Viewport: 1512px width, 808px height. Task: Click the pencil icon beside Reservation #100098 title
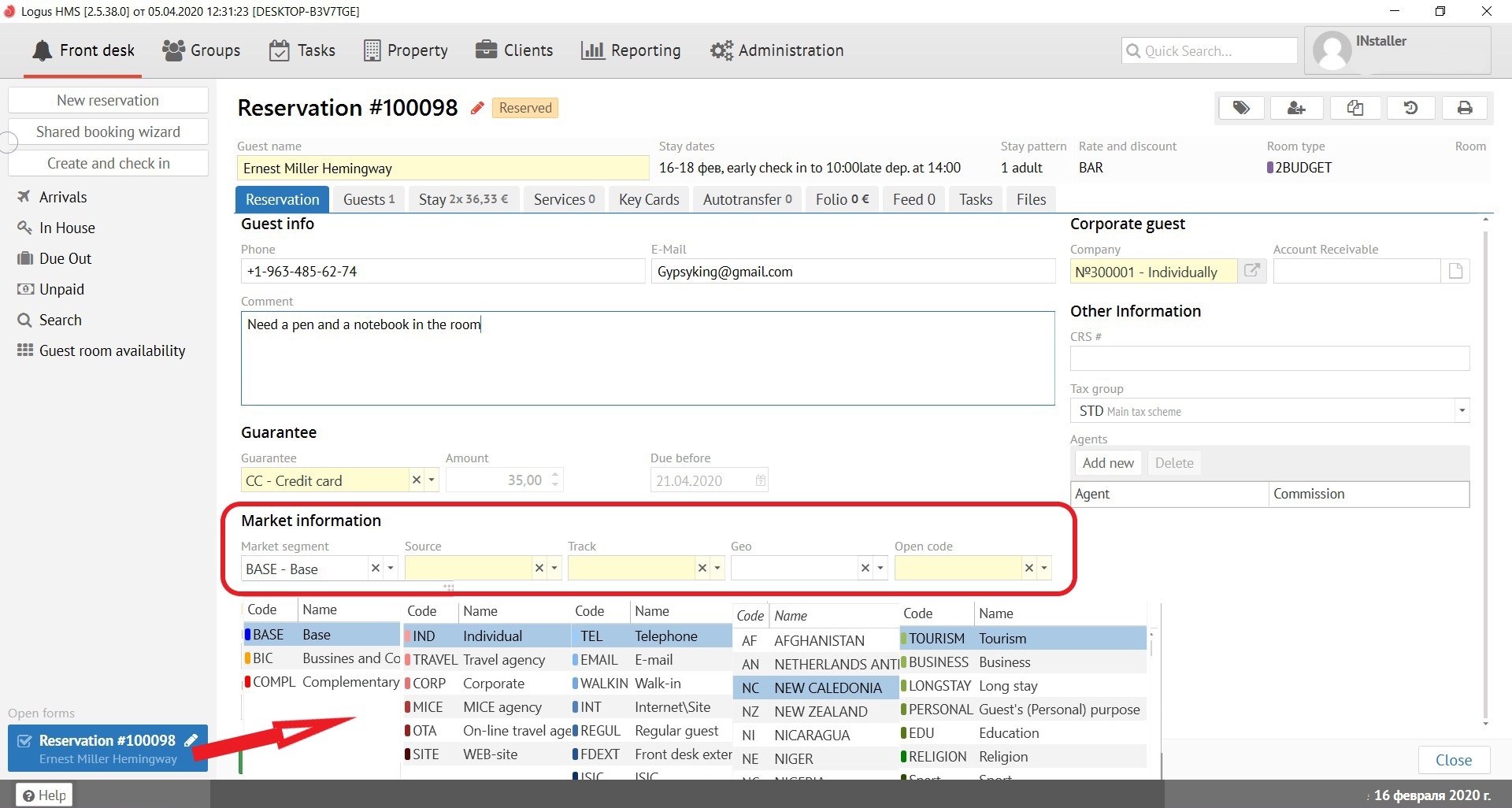(477, 108)
